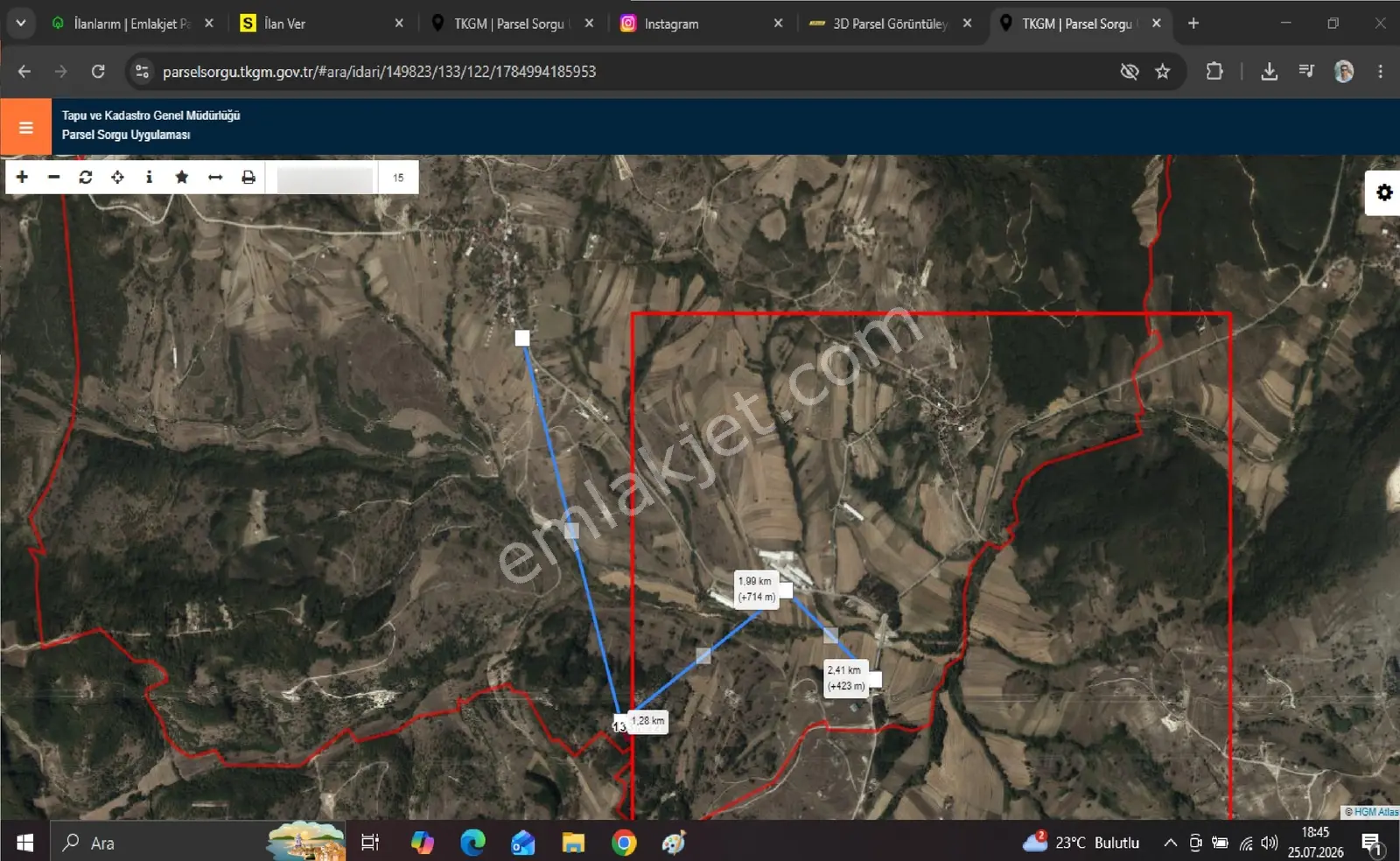This screenshot has height=861, width=1400.
Task: Open the Microsoft Edge taskbar icon
Action: [x=472, y=843]
